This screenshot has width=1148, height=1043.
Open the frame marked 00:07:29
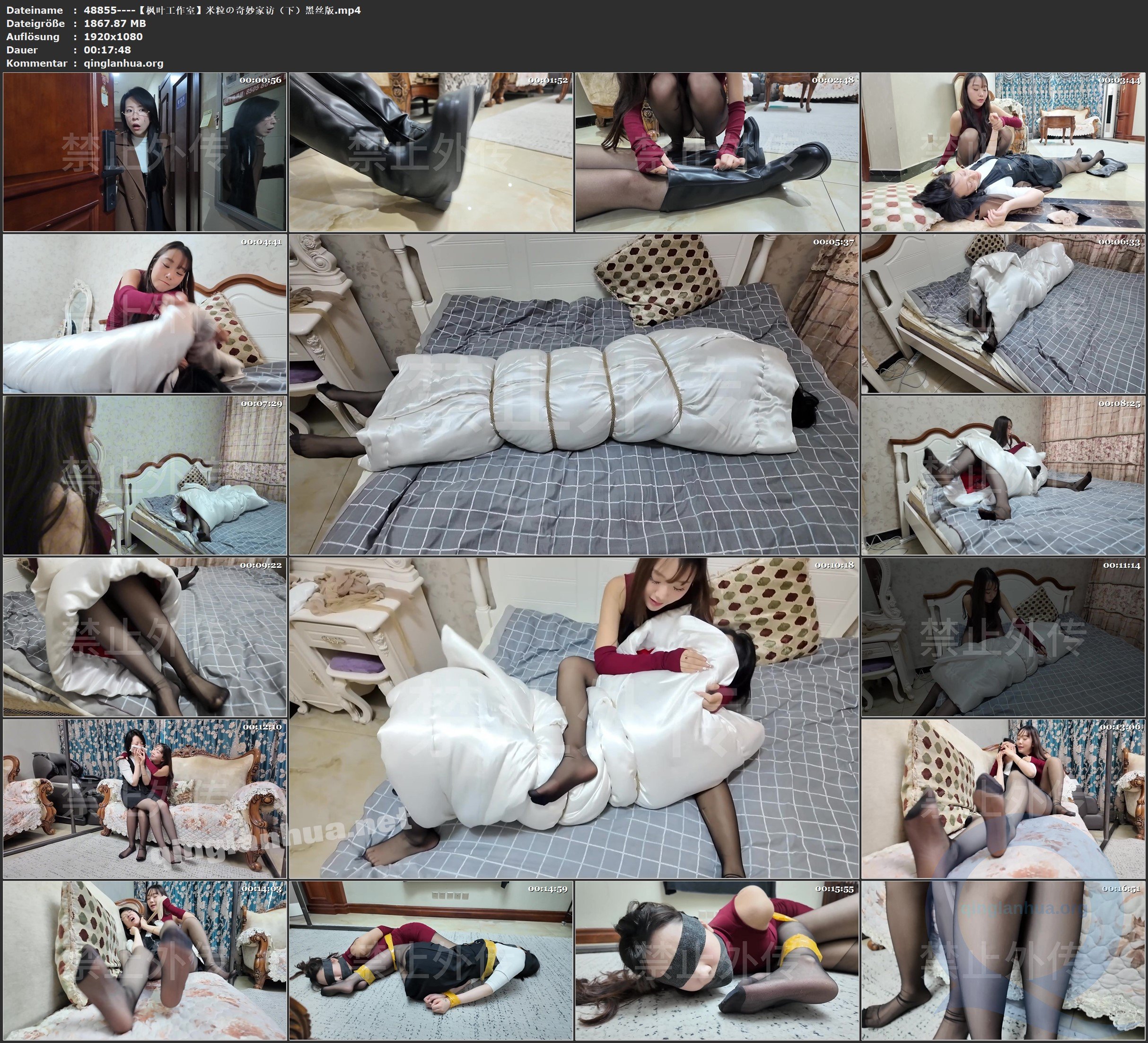(145, 475)
